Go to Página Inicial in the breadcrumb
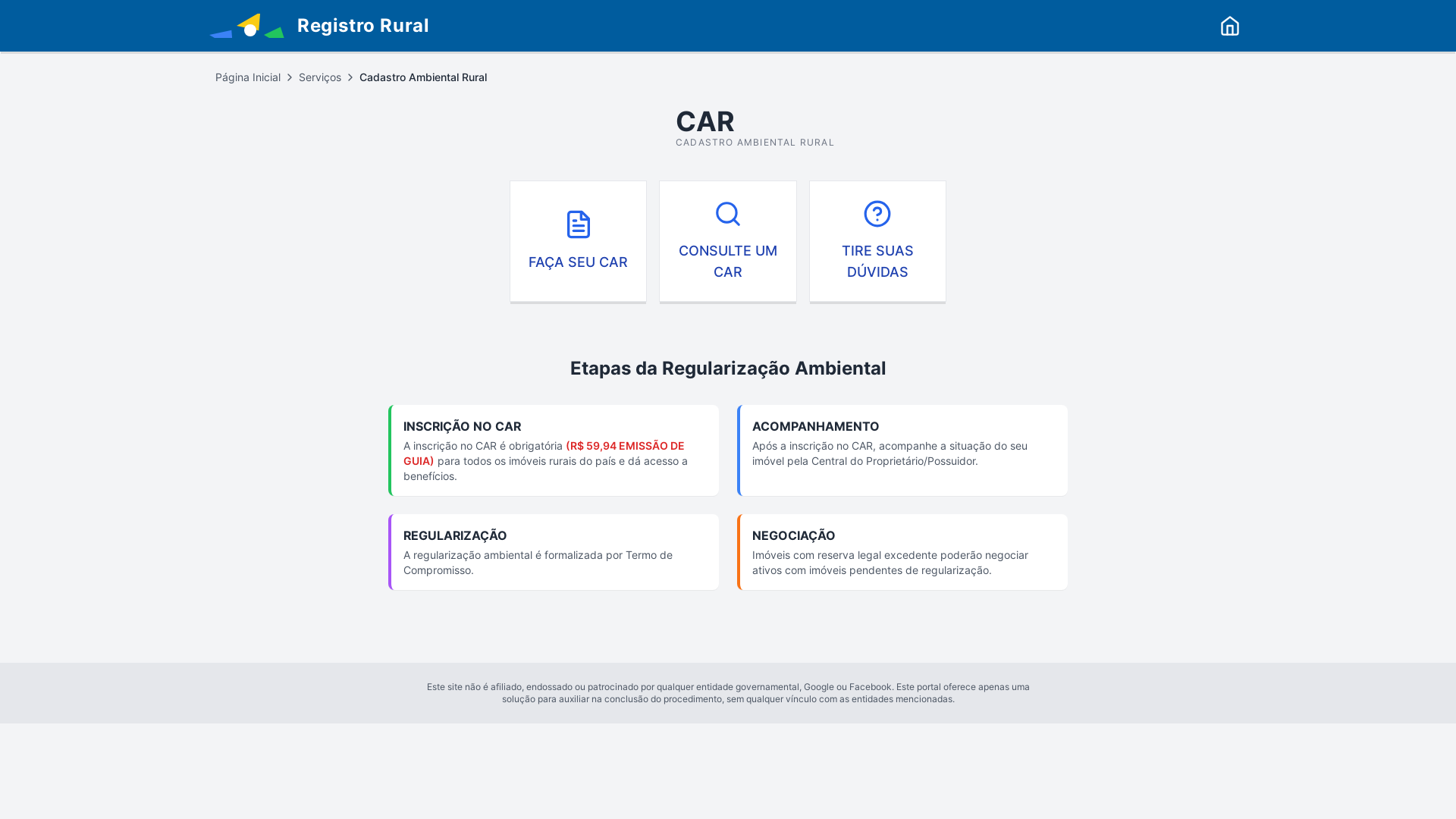Viewport: 1456px width, 819px height. 248,77
